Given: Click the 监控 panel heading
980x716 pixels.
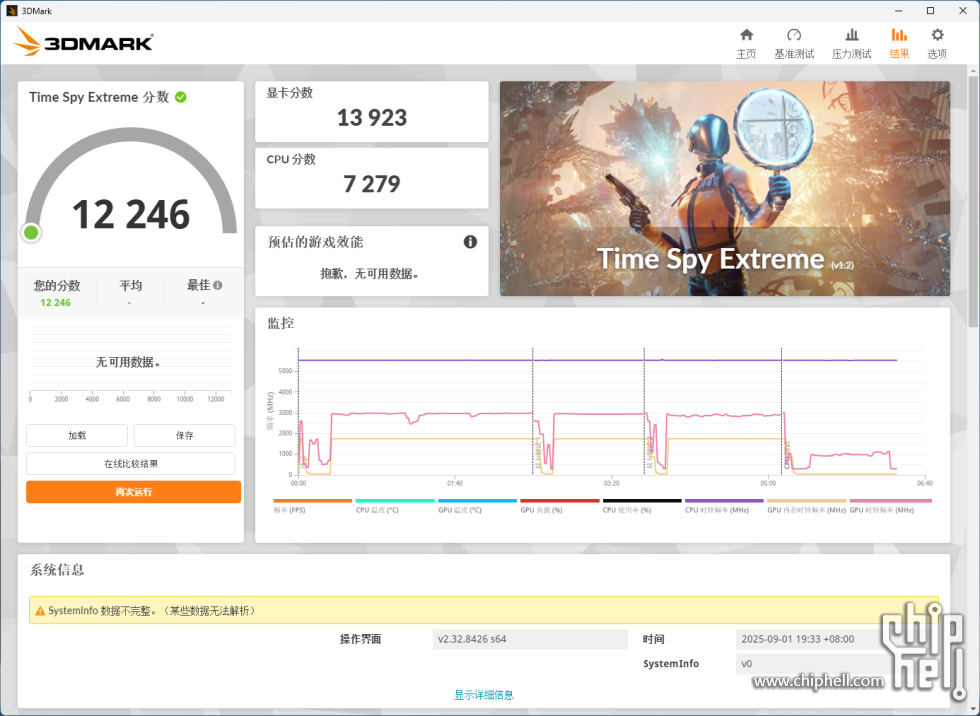Looking at the screenshot, I should click(281, 323).
